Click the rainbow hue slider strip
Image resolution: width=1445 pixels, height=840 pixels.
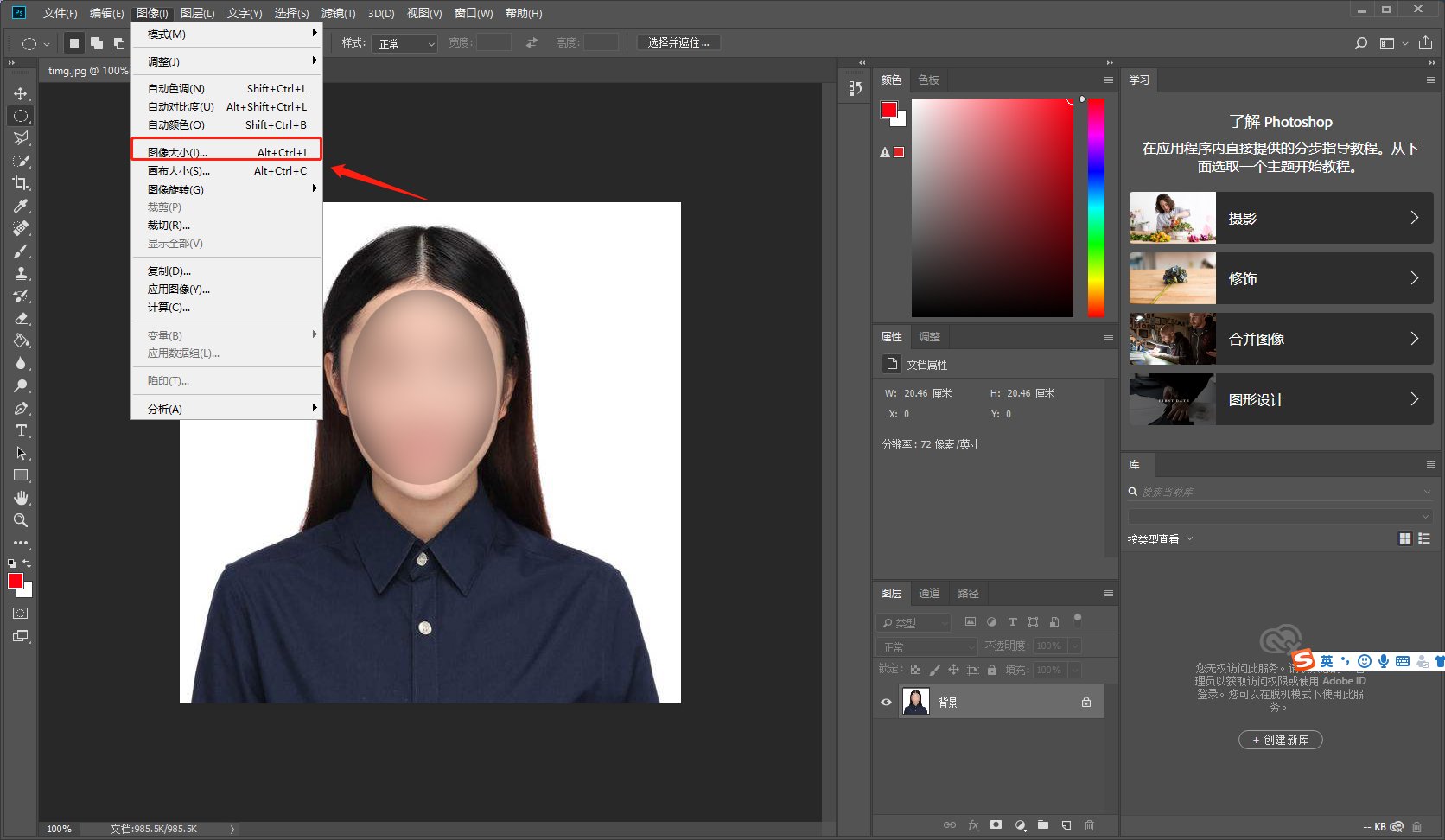point(1095,207)
